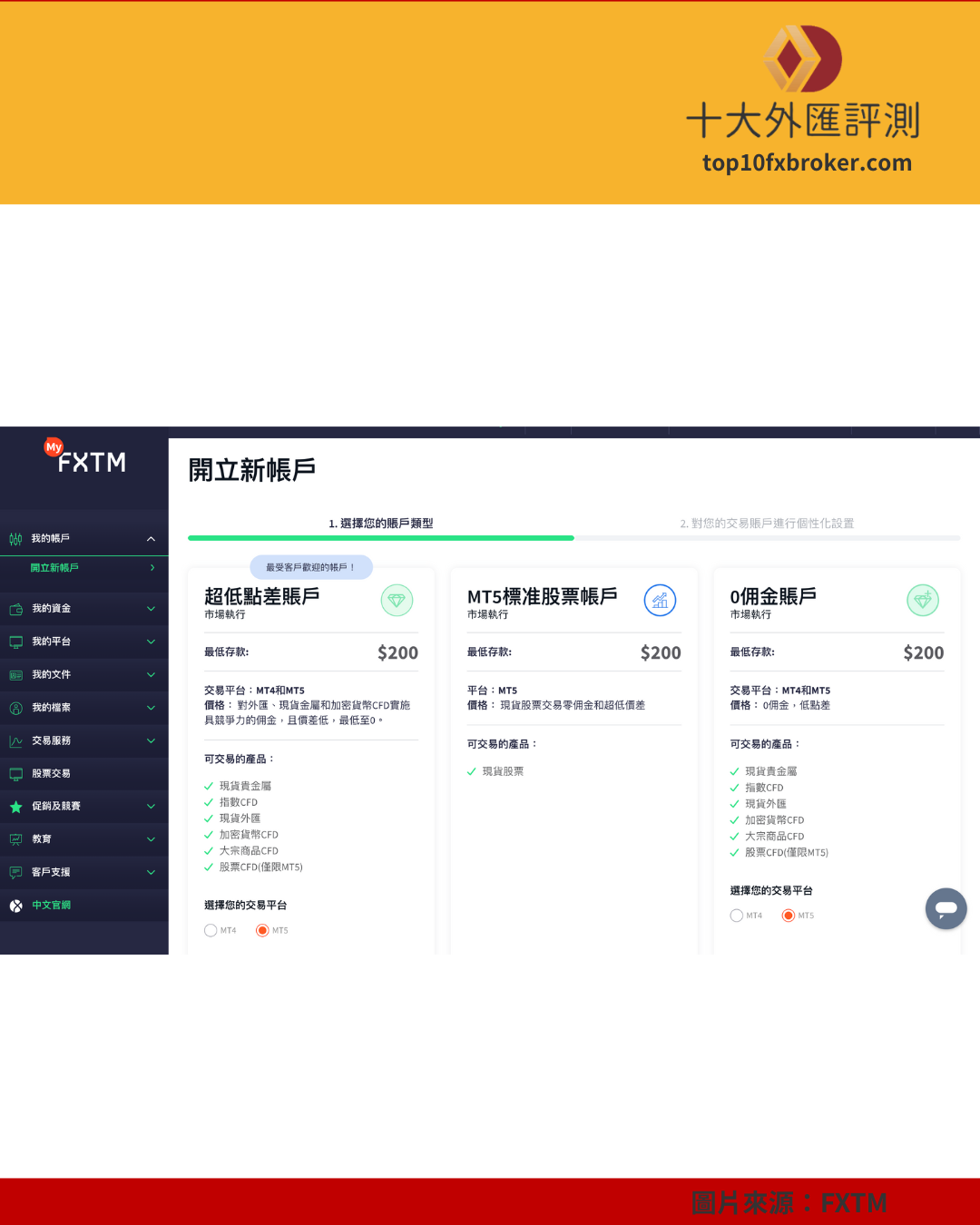Image resolution: width=980 pixels, height=1225 pixels.
Task: Click the MT5標准股票帳戶 card title
Action: click(x=542, y=596)
